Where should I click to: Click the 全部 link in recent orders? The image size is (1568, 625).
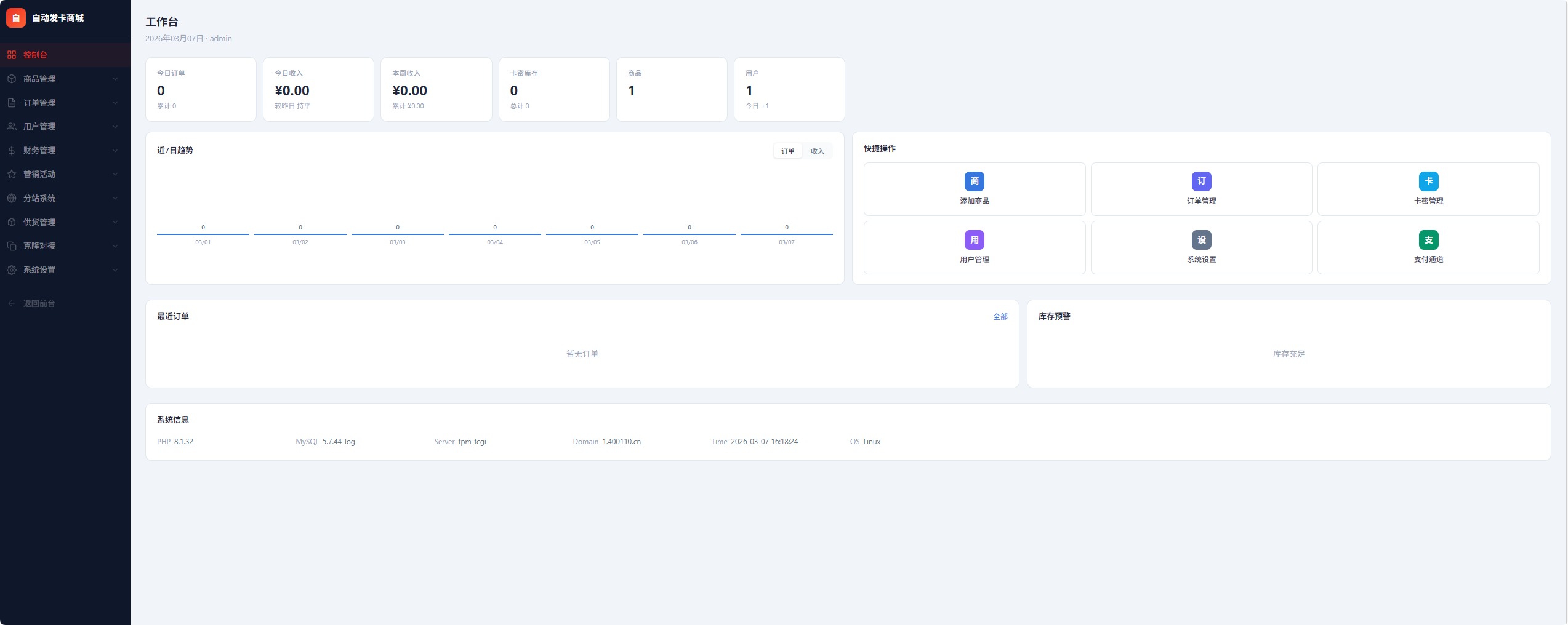1000,317
